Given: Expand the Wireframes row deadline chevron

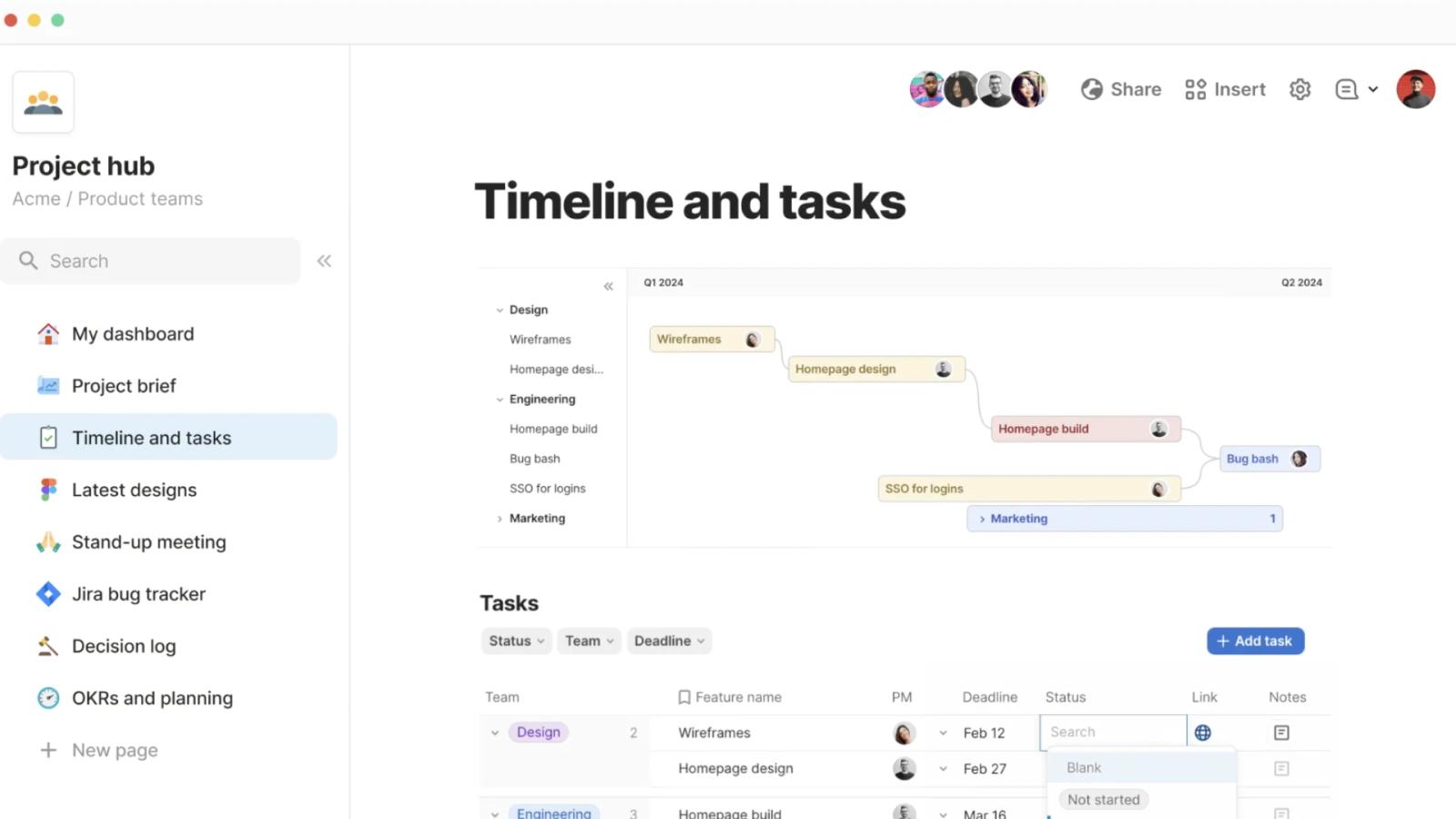Looking at the screenshot, I should pyautogui.click(x=943, y=733).
